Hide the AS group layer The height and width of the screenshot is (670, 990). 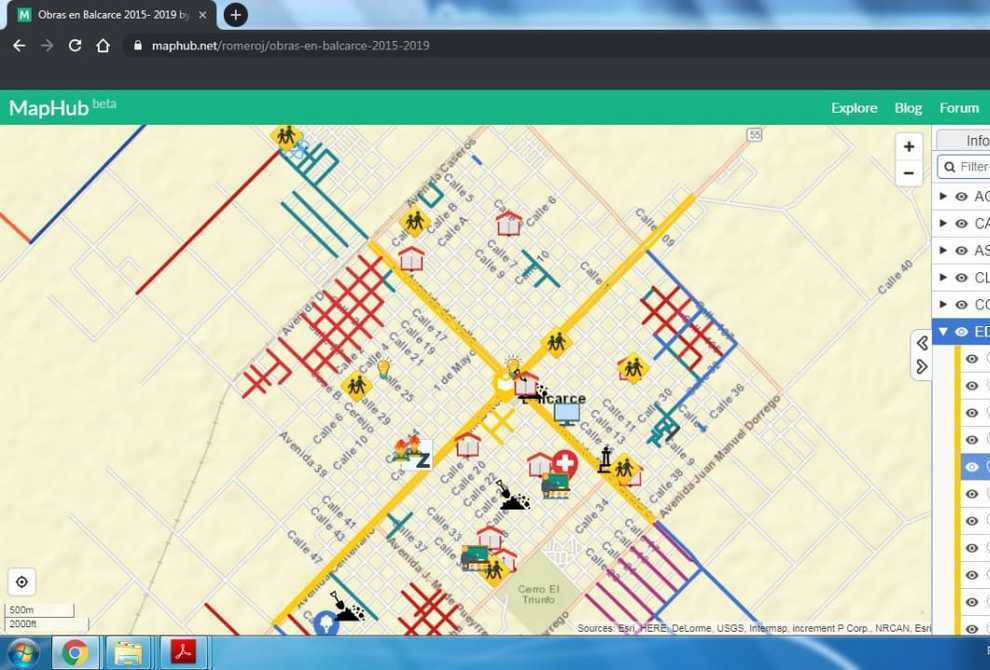pos(961,251)
